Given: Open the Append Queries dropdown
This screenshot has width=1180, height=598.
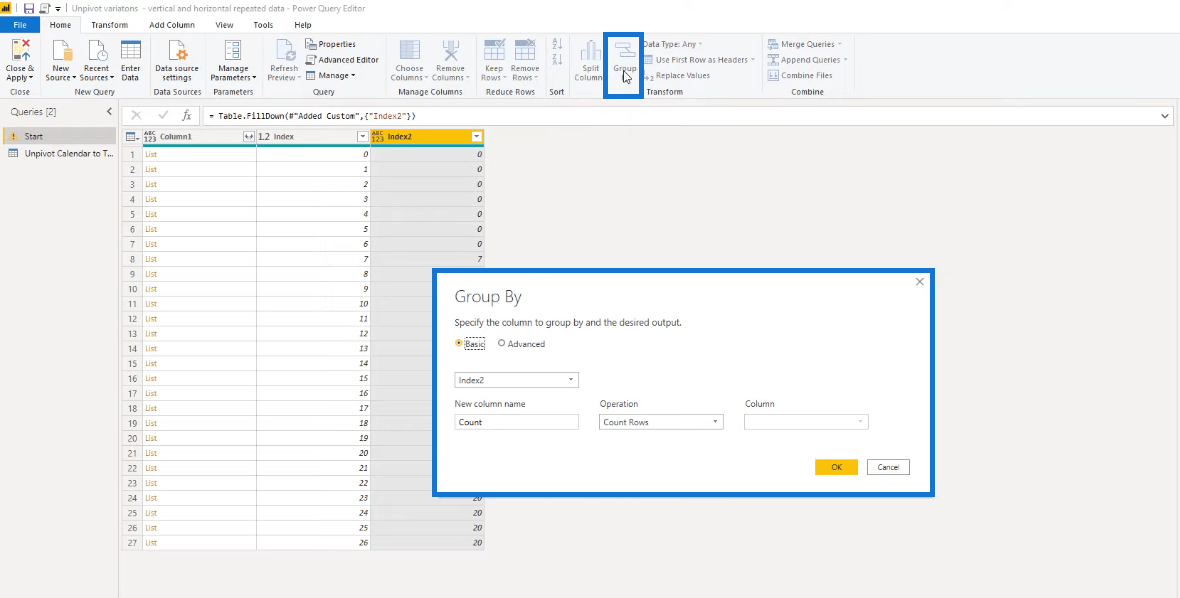Looking at the screenshot, I should (807, 59).
